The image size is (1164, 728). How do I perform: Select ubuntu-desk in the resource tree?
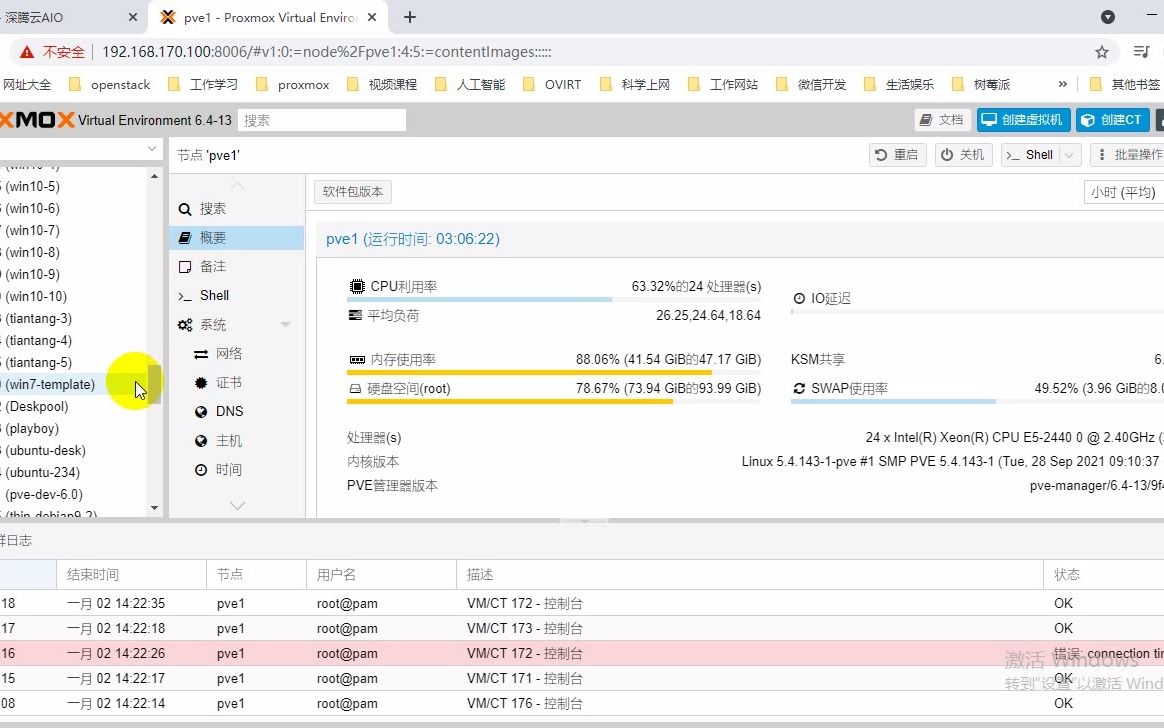tap(45, 450)
